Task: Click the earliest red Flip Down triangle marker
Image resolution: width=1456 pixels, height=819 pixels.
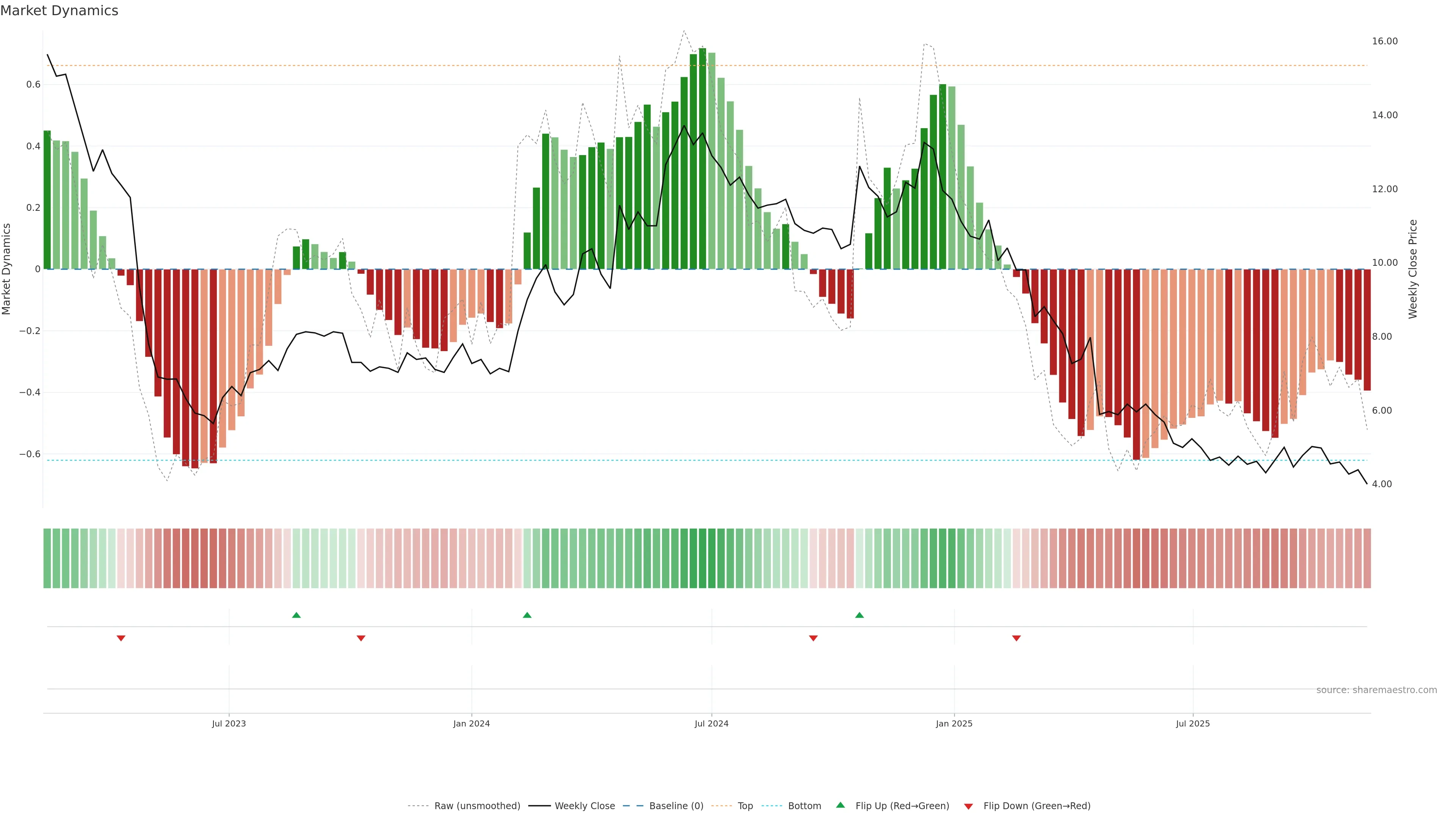Action: [x=121, y=638]
